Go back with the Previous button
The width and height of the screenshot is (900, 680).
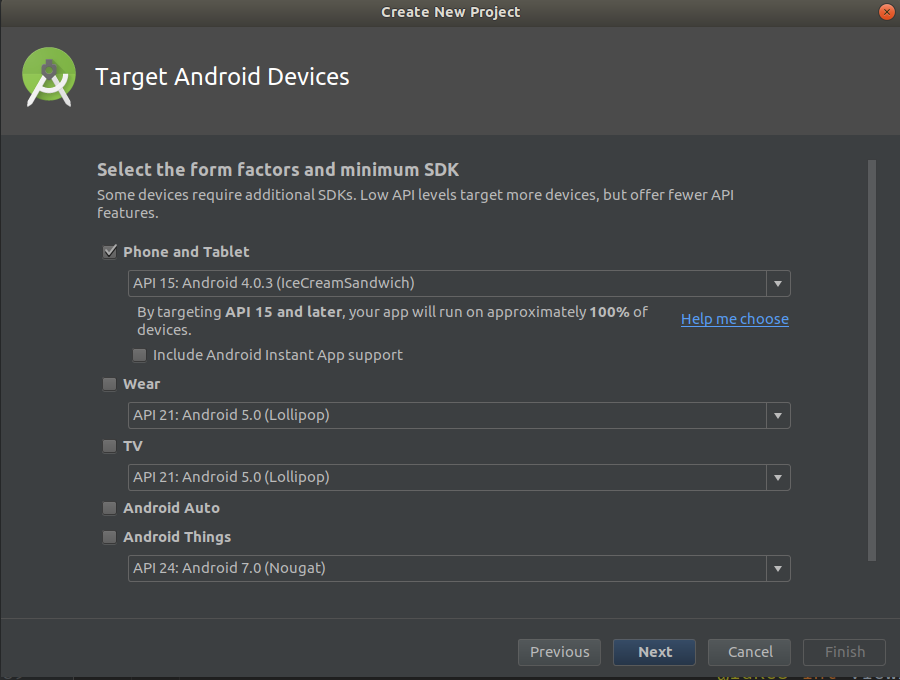[x=560, y=652]
